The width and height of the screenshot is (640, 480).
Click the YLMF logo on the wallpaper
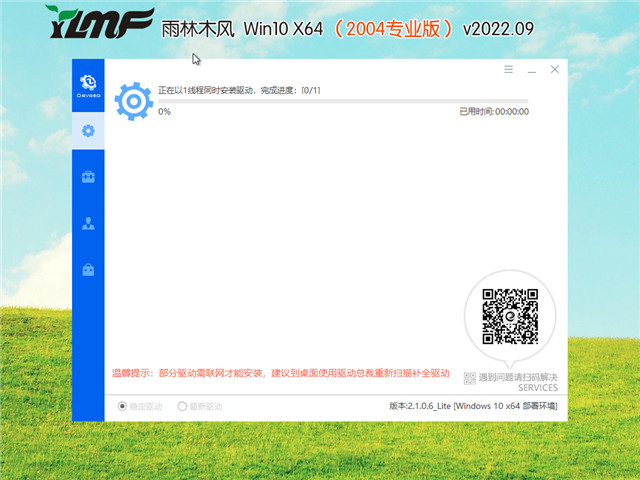pos(100,22)
